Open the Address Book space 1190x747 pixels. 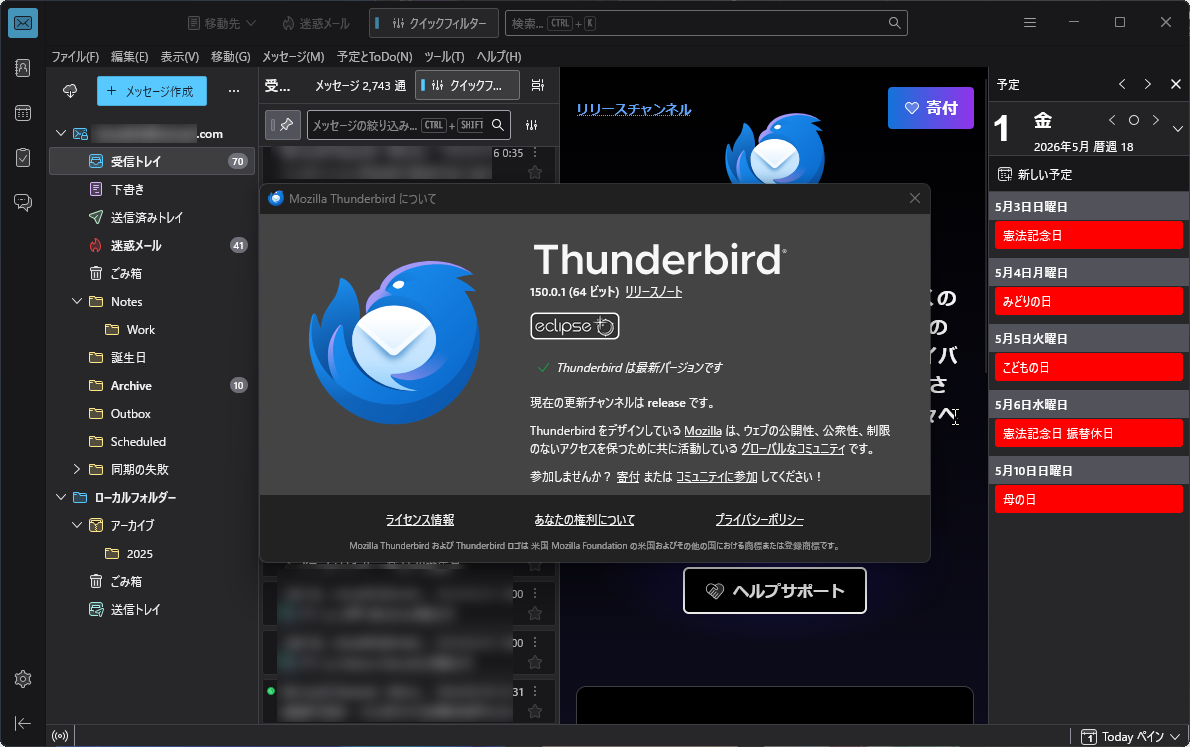23,68
